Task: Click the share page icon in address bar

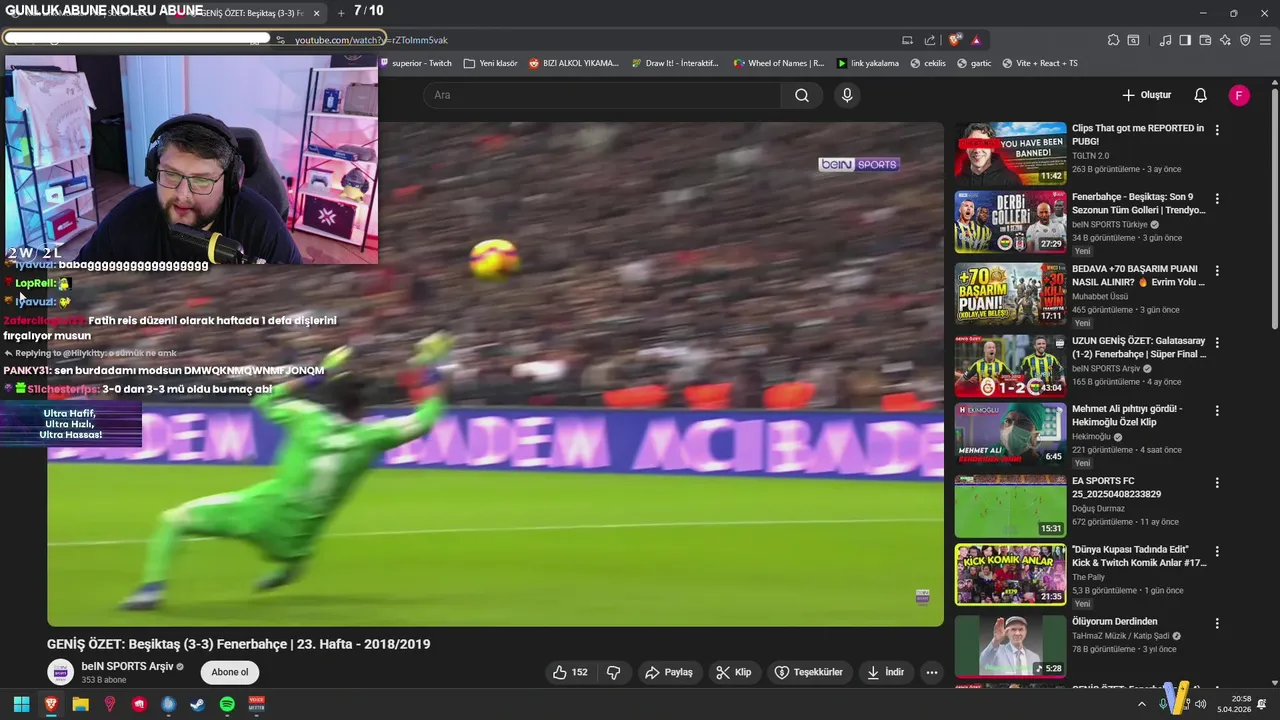Action: (930, 40)
